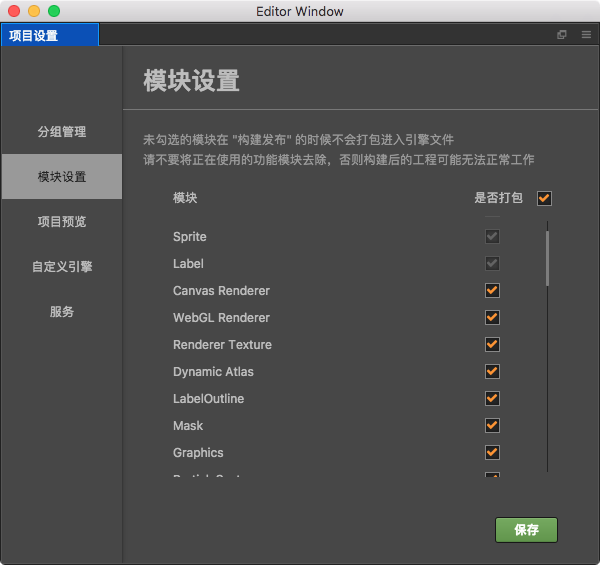Open the 自定义引擎 section
Screen dimensions: 600x565
coord(62,266)
